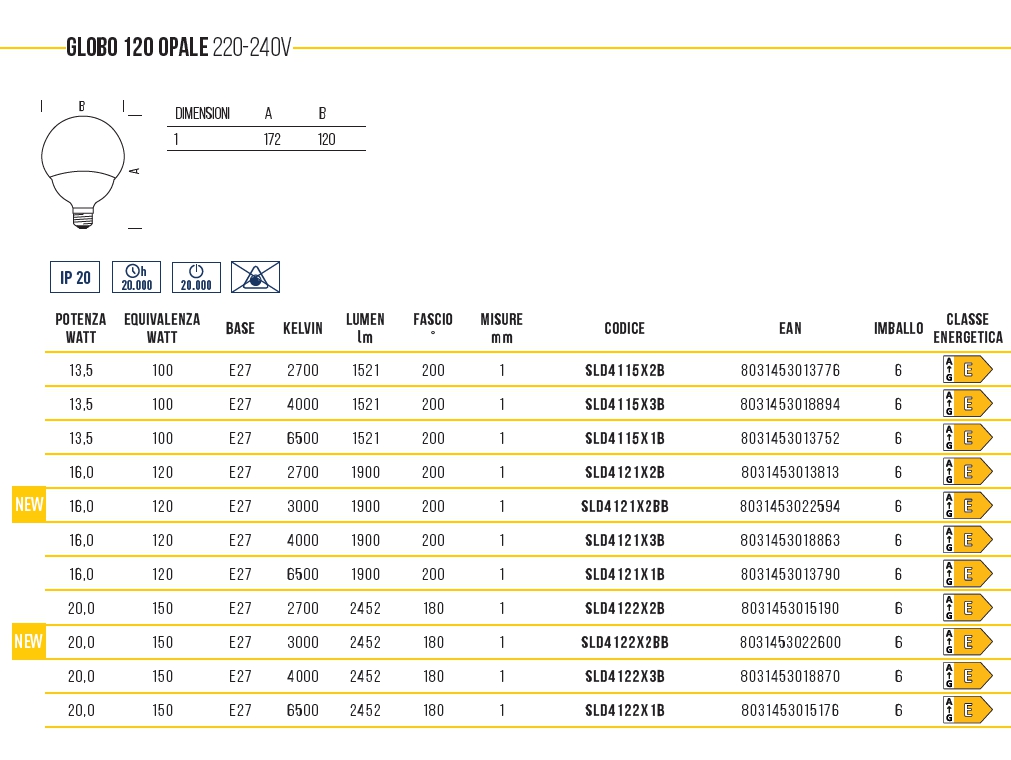Screen dimensions: 1011x760
Task: Select the product code SLD4115X3B
Action: pyautogui.click(x=624, y=404)
